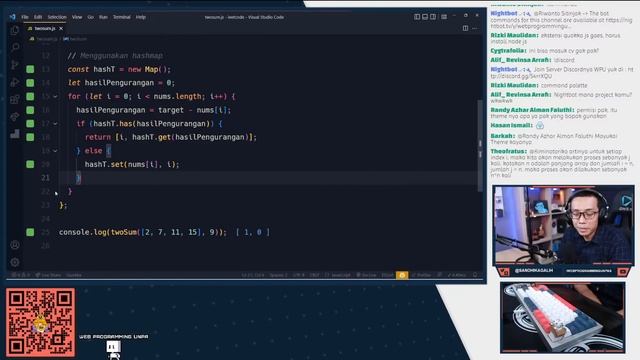Screen dimensions: 640x360
Task: Click the yellow highlighted status bar item
Action: tap(402, 275)
